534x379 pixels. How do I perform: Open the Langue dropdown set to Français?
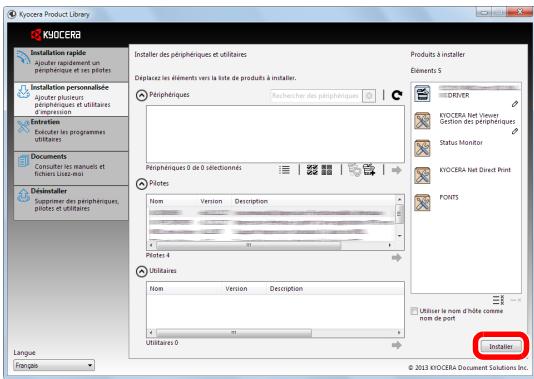point(54,365)
